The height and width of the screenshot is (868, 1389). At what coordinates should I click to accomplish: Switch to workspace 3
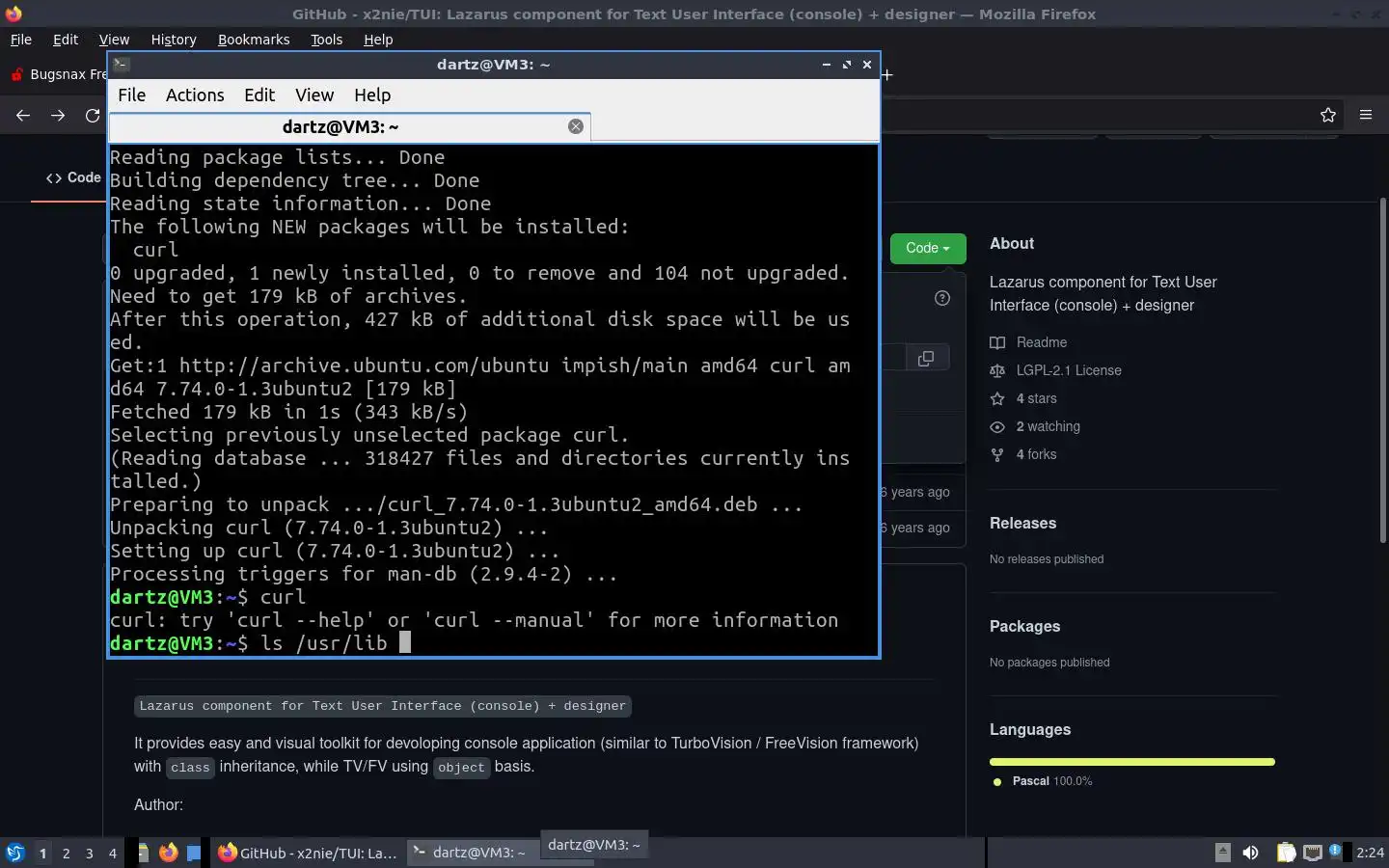90,853
